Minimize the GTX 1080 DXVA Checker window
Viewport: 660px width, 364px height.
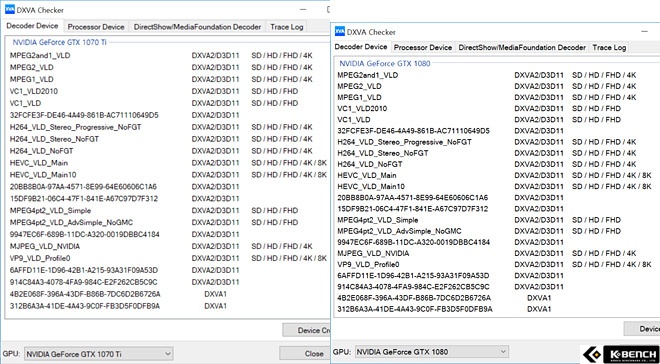coord(644,32)
